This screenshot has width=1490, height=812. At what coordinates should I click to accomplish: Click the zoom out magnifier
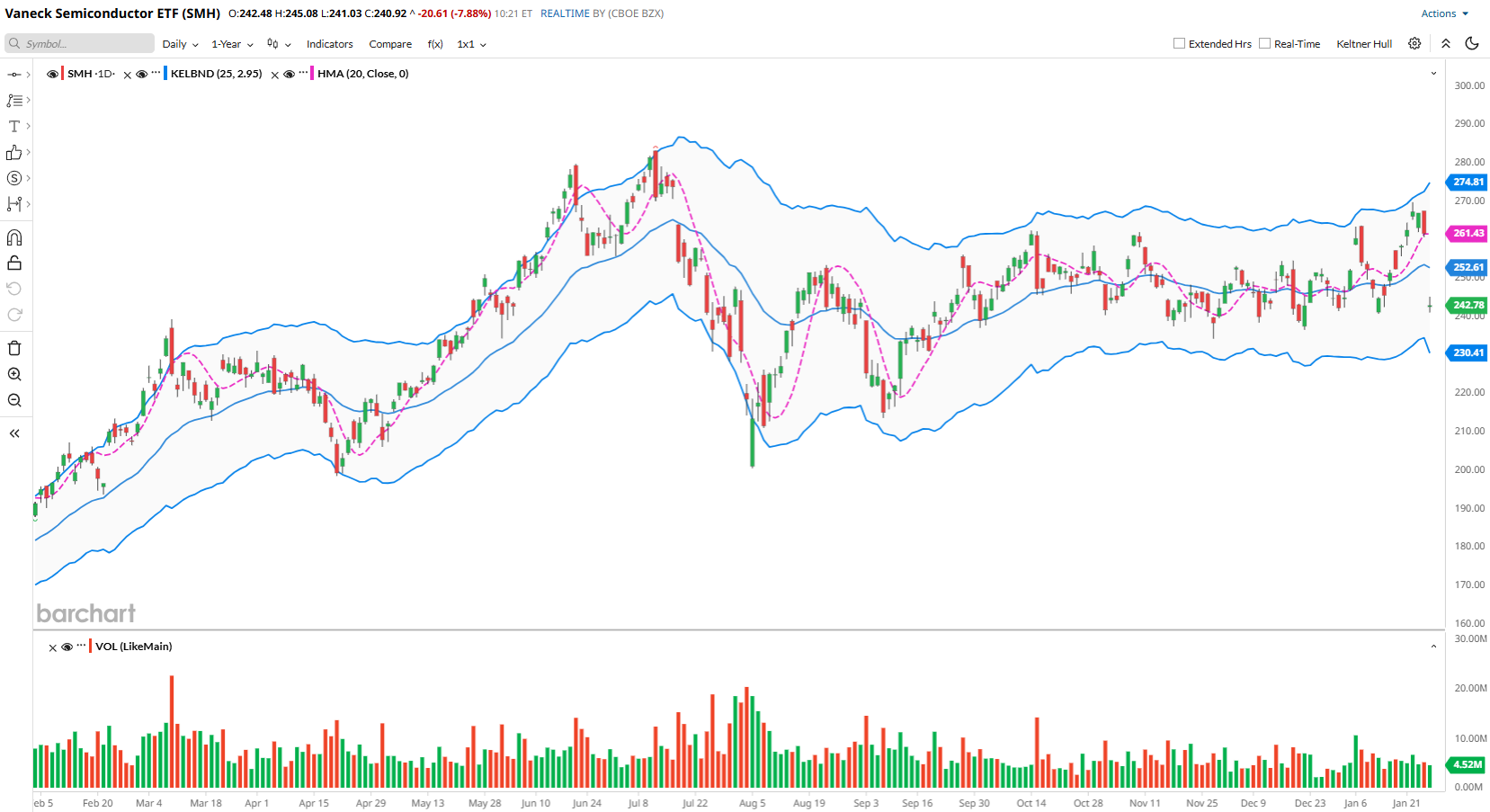pyautogui.click(x=14, y=400)
